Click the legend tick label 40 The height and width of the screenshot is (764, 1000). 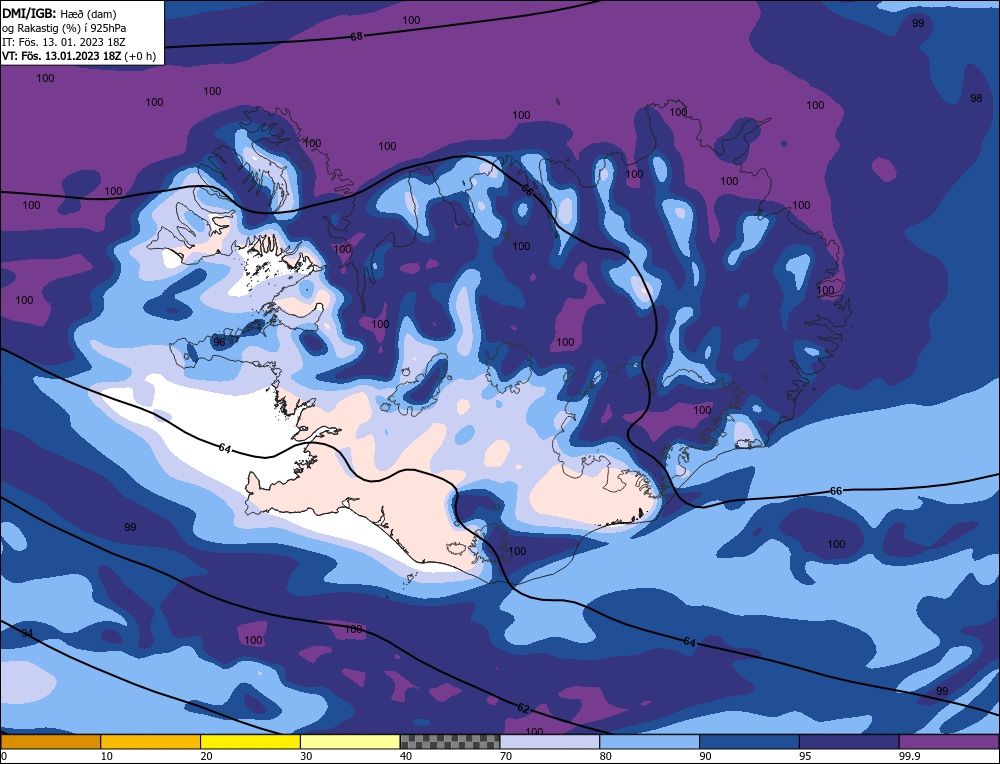pos(406,756)
